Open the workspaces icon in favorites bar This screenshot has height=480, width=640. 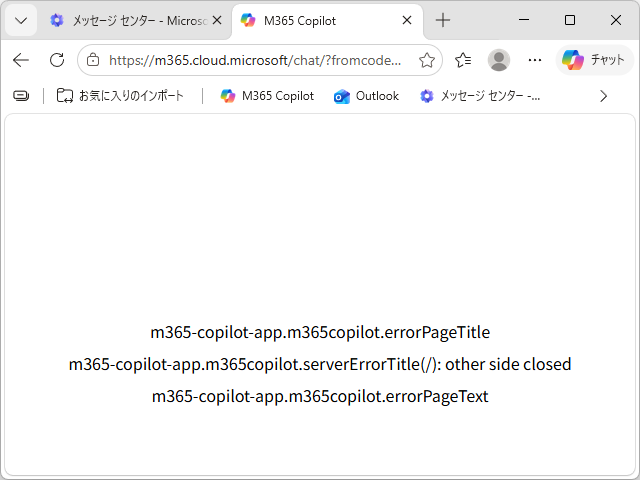21,96
